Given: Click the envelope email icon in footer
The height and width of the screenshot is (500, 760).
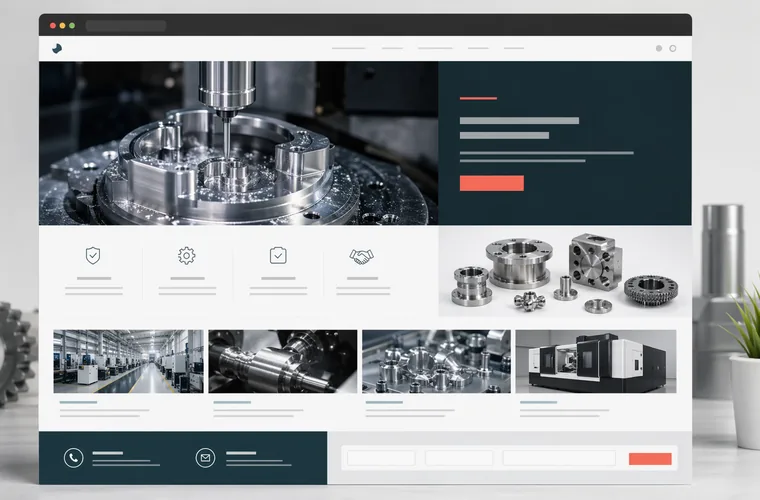Looking at the screenshot, I should (x=206, y=458).
